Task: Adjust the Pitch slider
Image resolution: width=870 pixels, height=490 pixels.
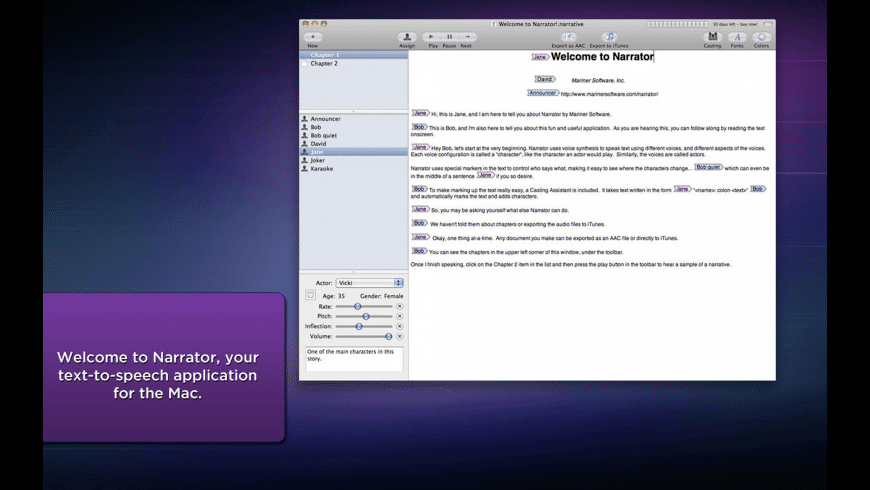Action: [364, 316]
